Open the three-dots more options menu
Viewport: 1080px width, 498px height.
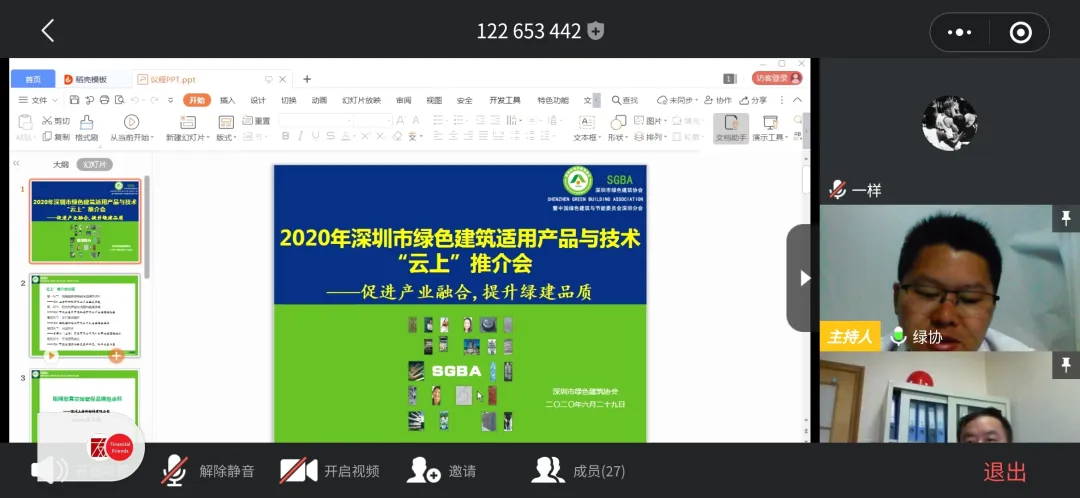pos(959,32)
